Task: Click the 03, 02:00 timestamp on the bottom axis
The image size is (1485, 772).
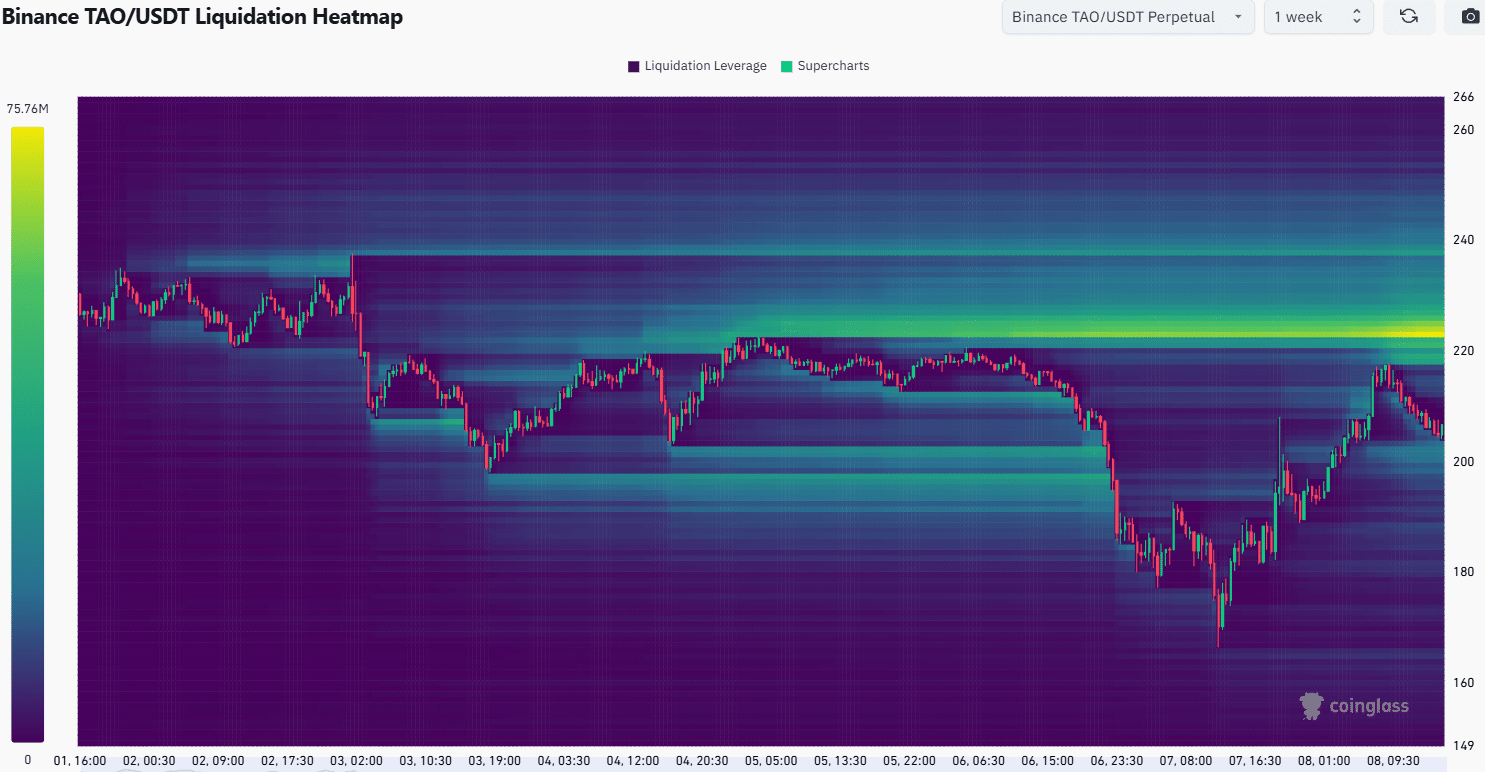Action: [356, 760]
